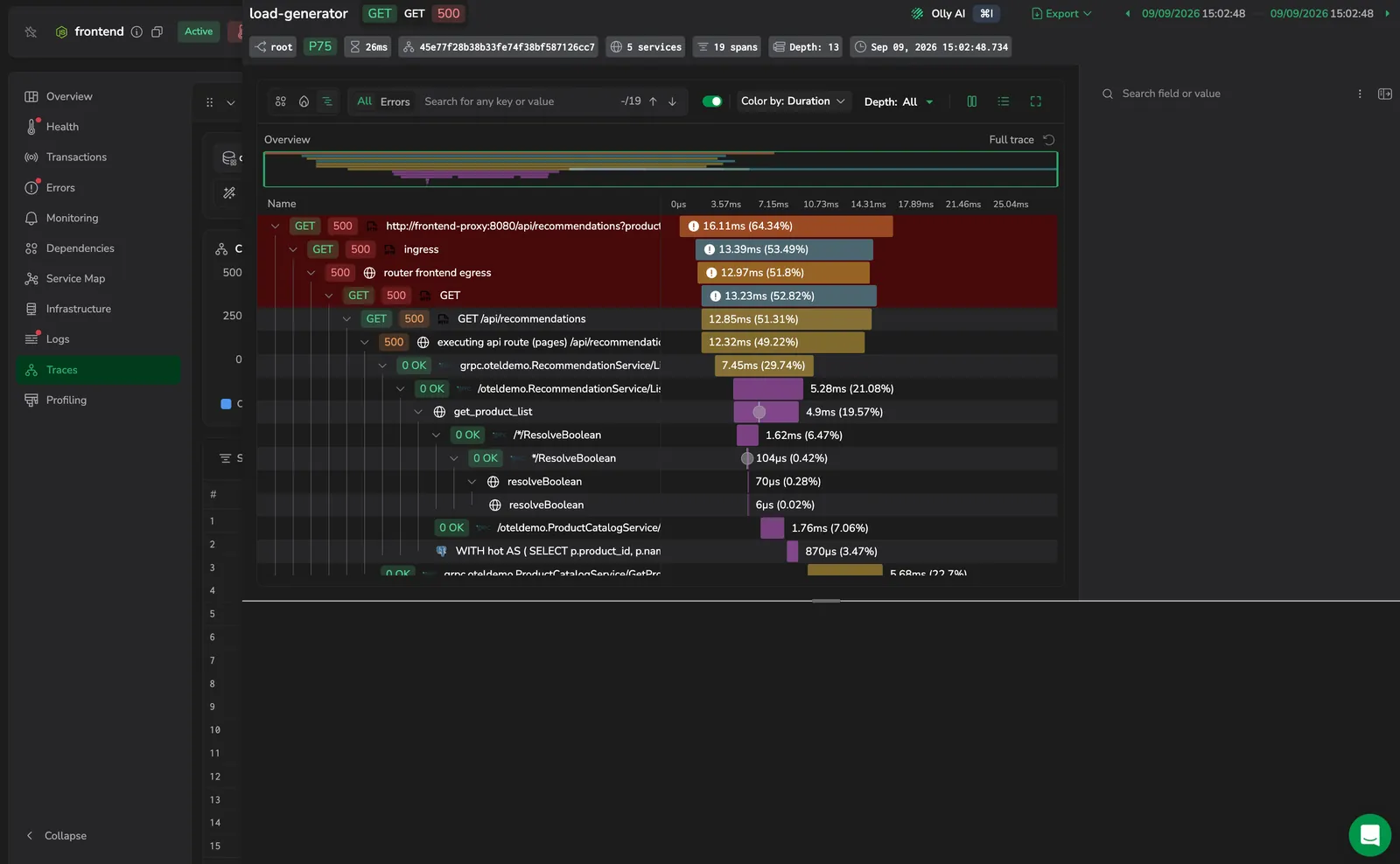The height and width of the screenshot is (864, 1400).
Task: Focus the span search field
Action: point(516,101)
